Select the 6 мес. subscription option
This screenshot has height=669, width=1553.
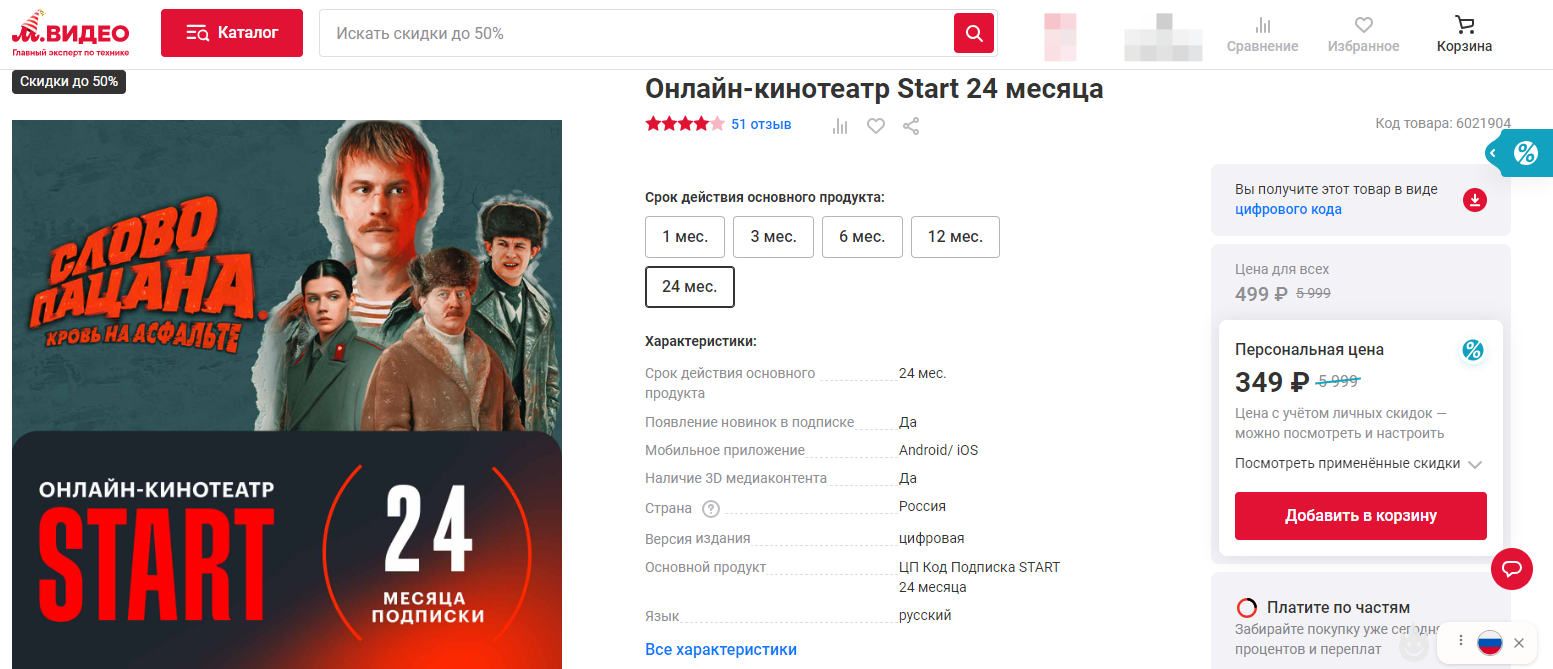coord(862,237)
